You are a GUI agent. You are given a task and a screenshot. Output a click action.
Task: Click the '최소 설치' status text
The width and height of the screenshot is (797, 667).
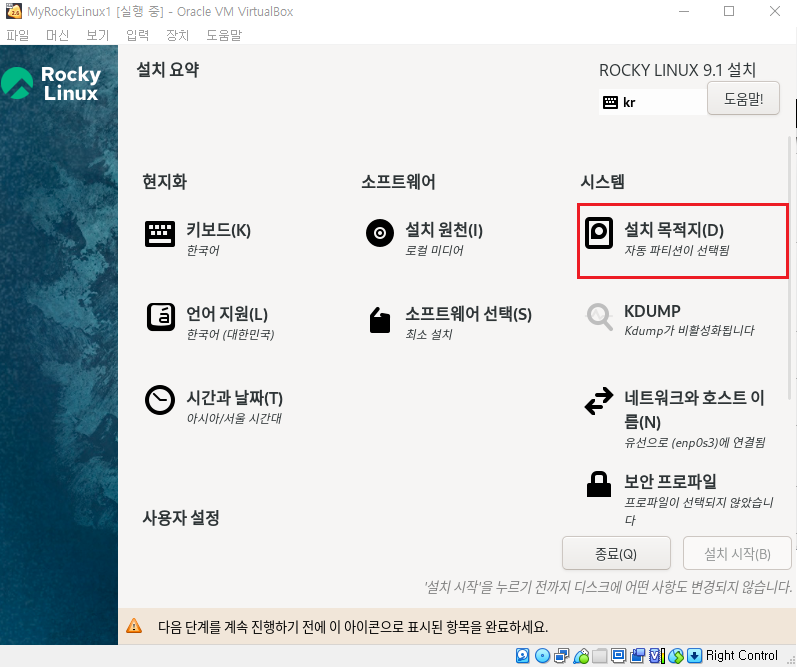click(428, 334)
